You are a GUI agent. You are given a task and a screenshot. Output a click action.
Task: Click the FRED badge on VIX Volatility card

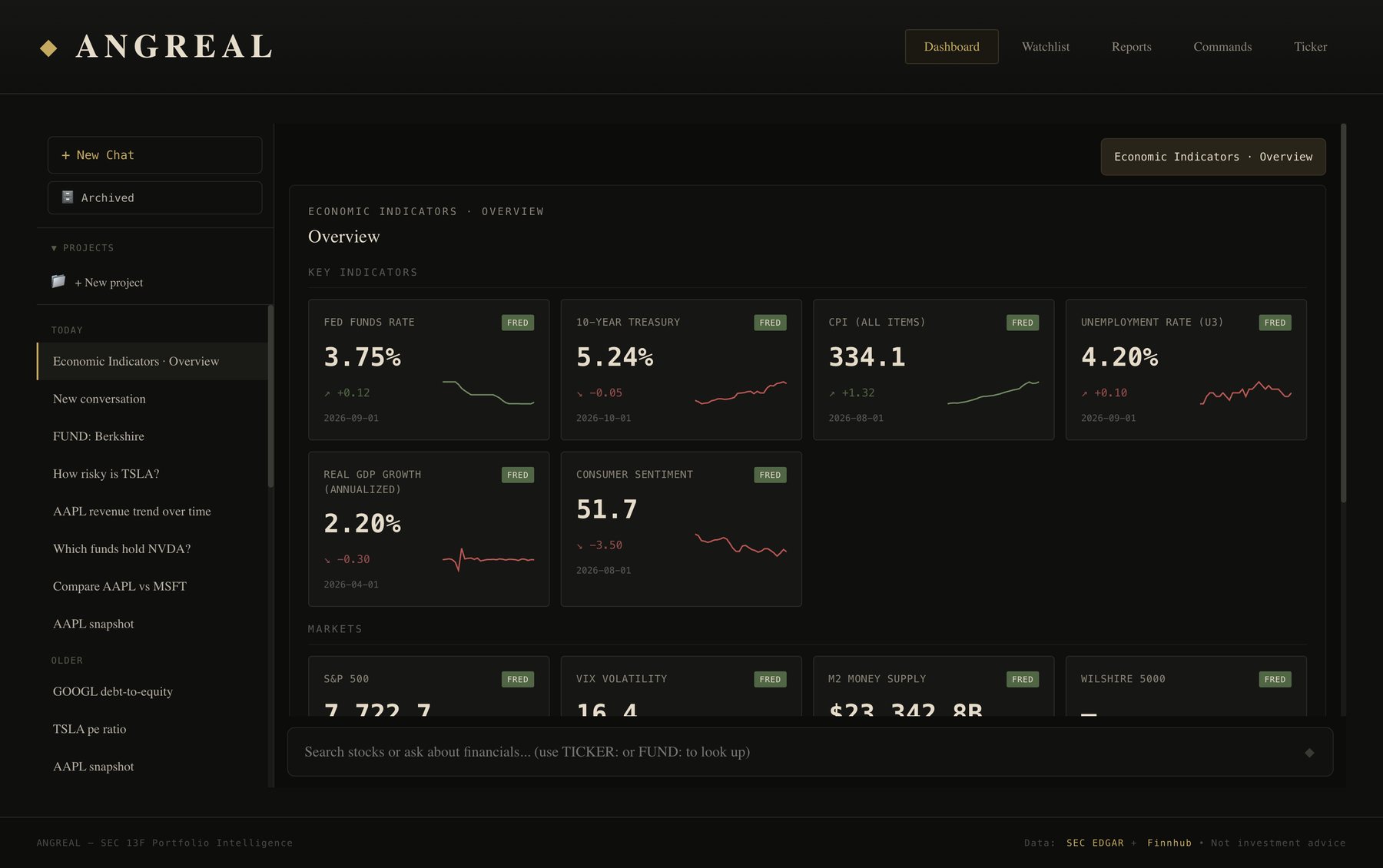770,679
